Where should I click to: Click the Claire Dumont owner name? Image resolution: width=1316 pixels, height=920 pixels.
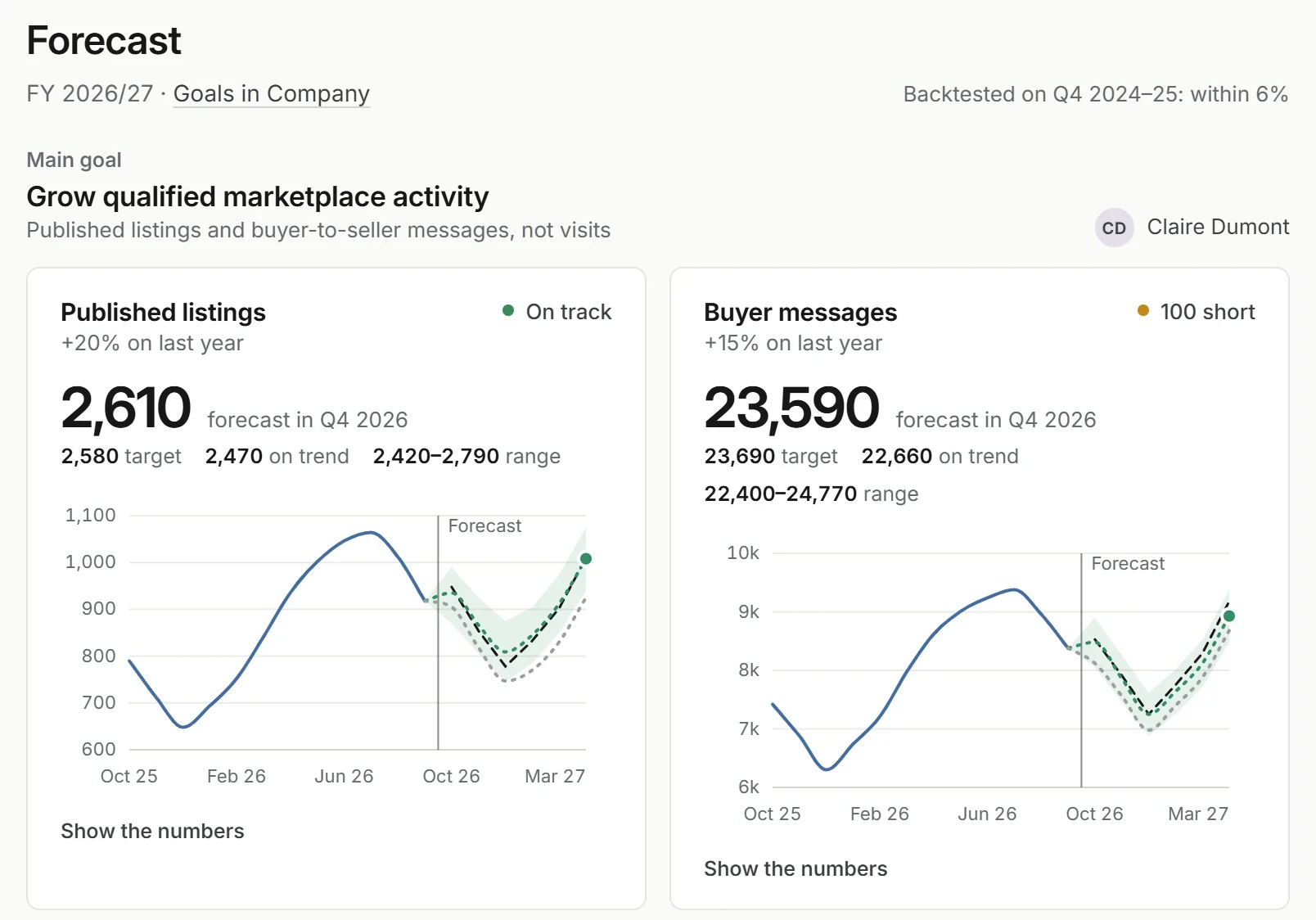pyautogui.click(x=1218, y=227)
